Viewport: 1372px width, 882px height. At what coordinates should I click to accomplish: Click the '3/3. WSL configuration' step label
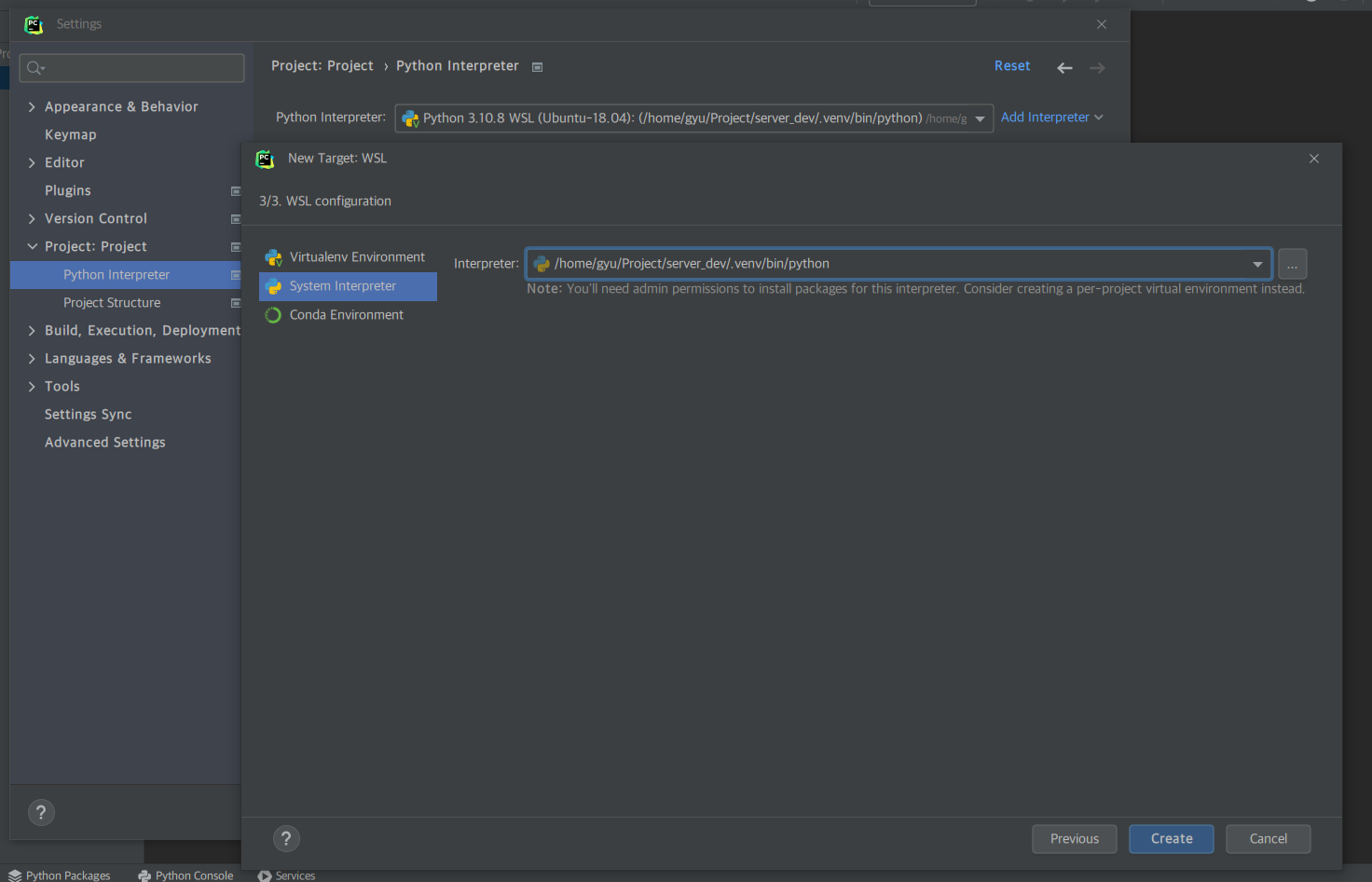coord(325,201)
